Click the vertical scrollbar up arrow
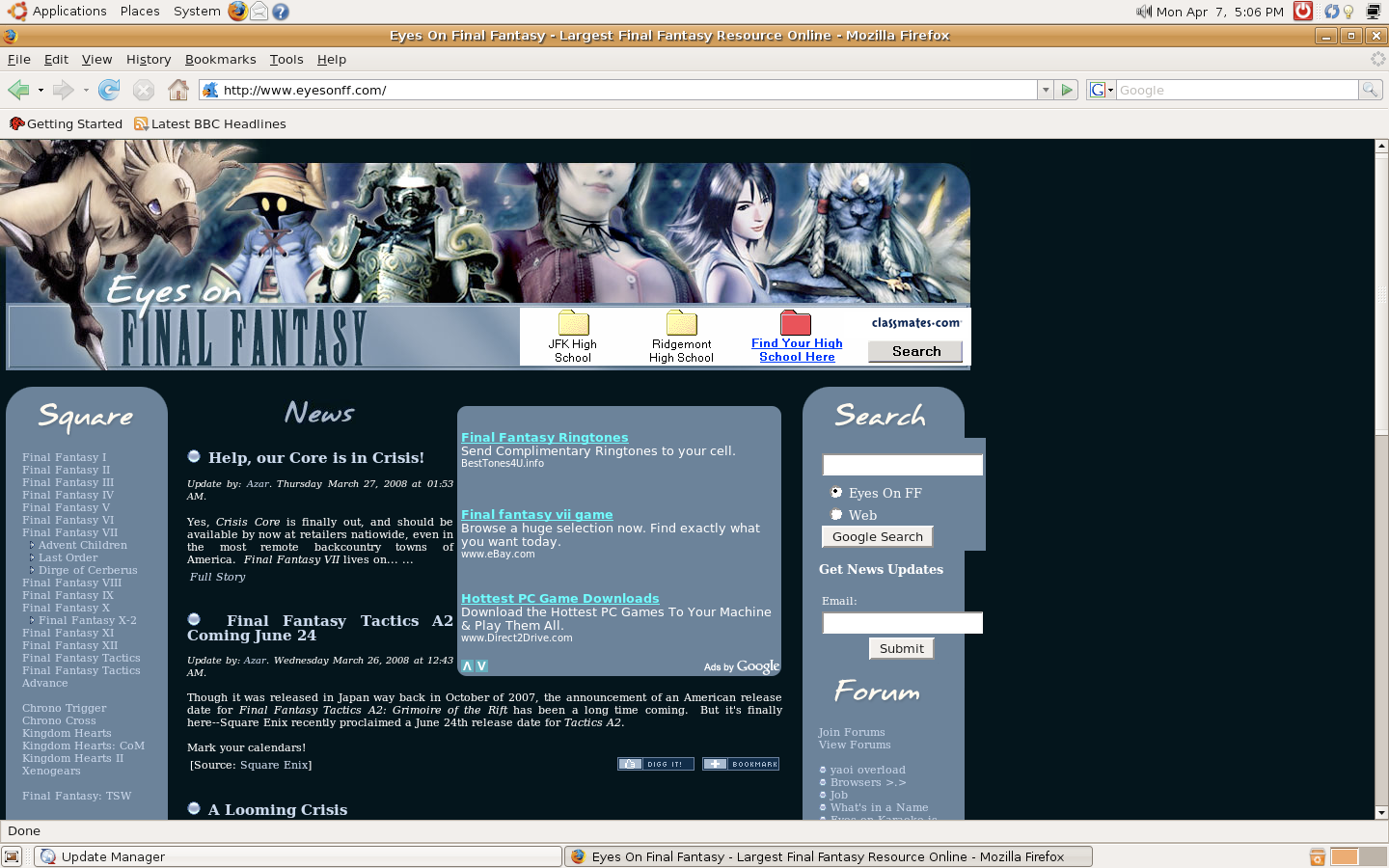This screenshot has width=1389, height=868. [x=1381, y=147]
